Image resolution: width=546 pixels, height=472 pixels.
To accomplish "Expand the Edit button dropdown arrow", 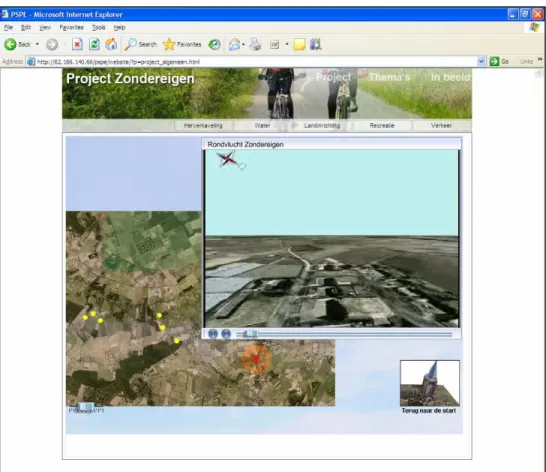I will (287, 44).
